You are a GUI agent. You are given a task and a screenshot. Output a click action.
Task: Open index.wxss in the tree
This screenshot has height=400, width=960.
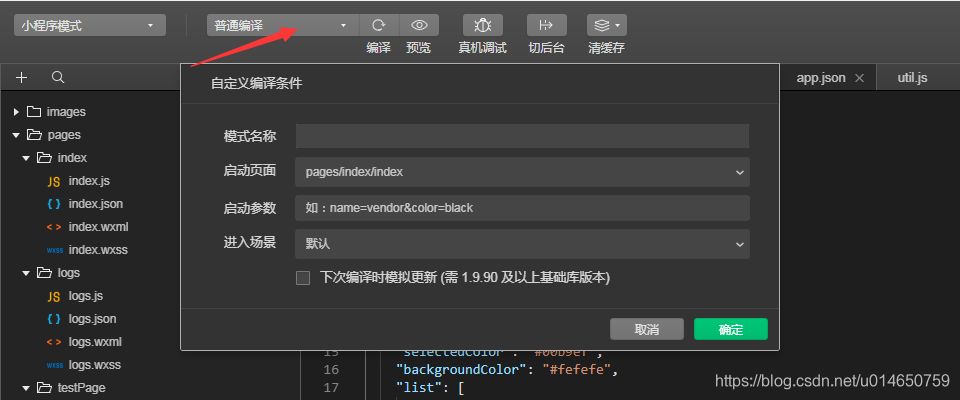point(98,251)
